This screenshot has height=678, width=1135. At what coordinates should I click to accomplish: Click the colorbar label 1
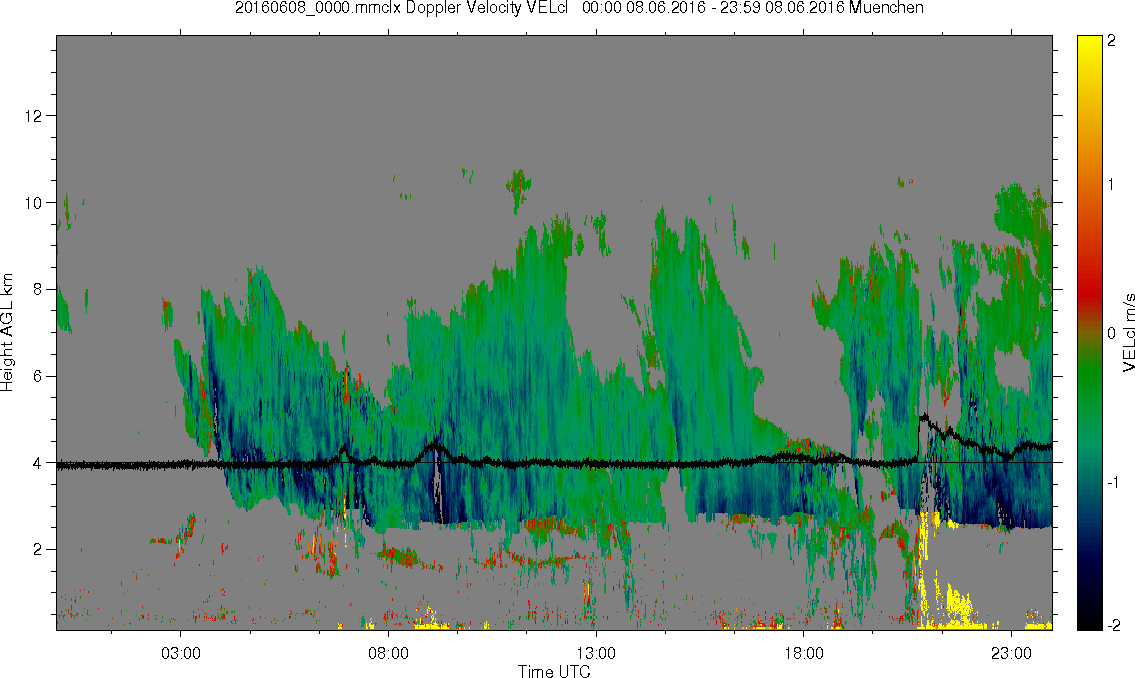tap(1111, 185)
